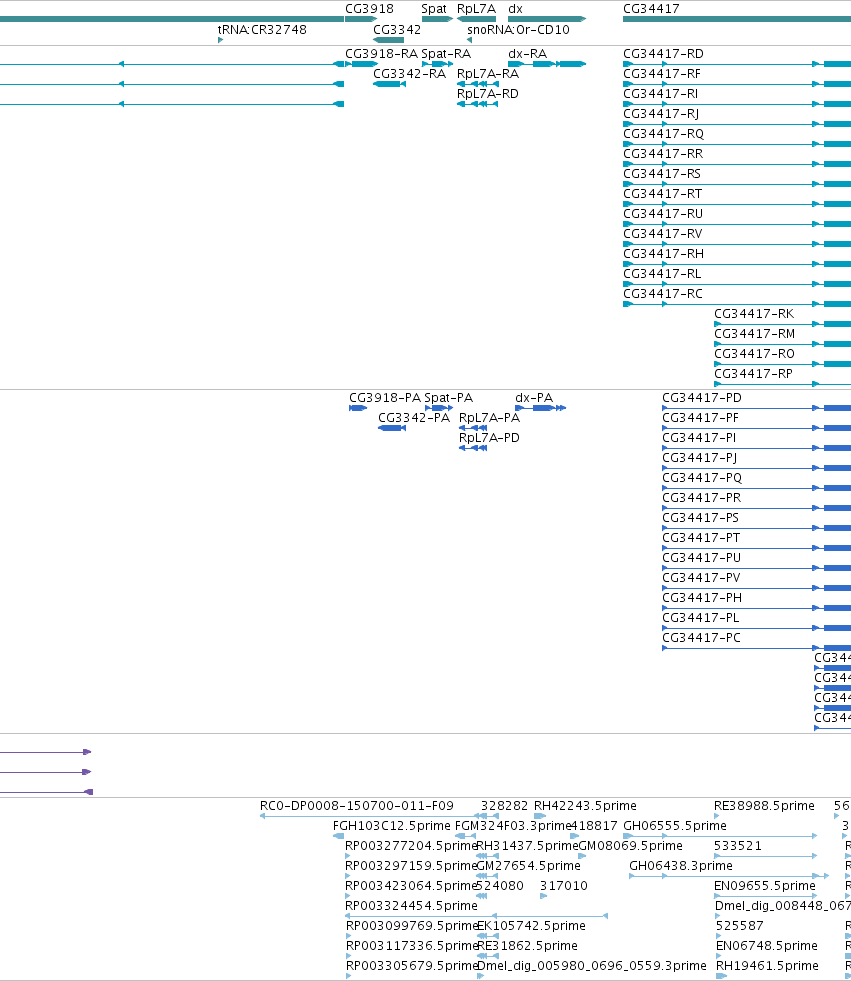Click the CG3918-PA protein label

click(384, 398)
